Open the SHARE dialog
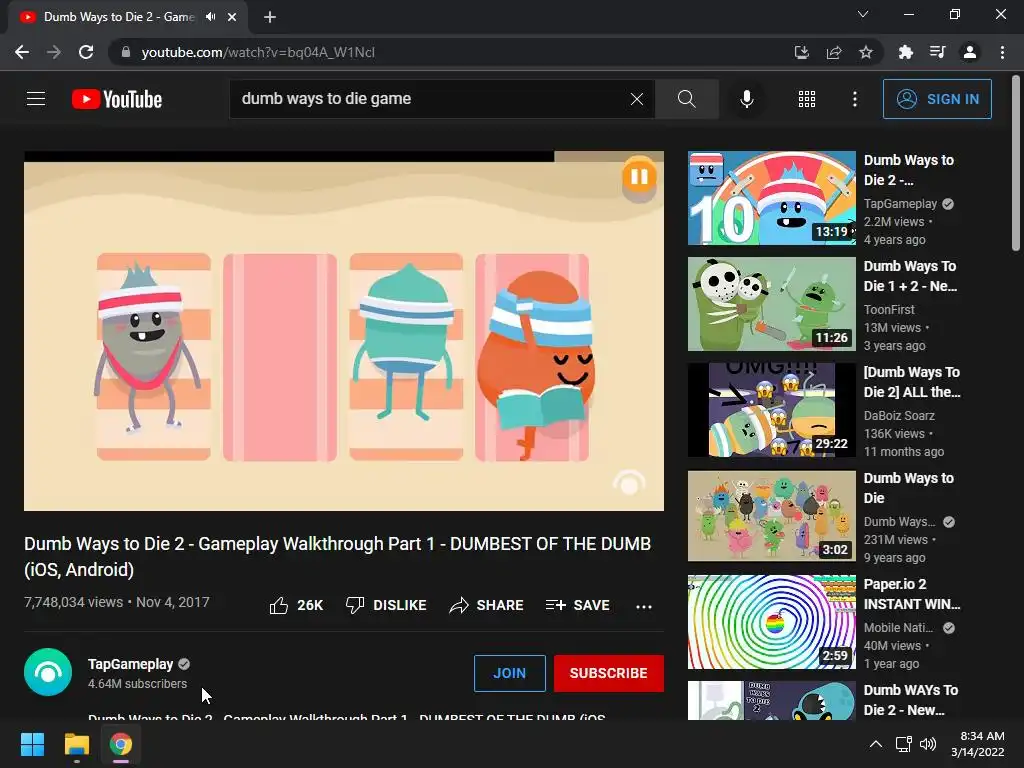This screenshot has width=1024, height=768. pyautogui.click(x=487, y=605)
